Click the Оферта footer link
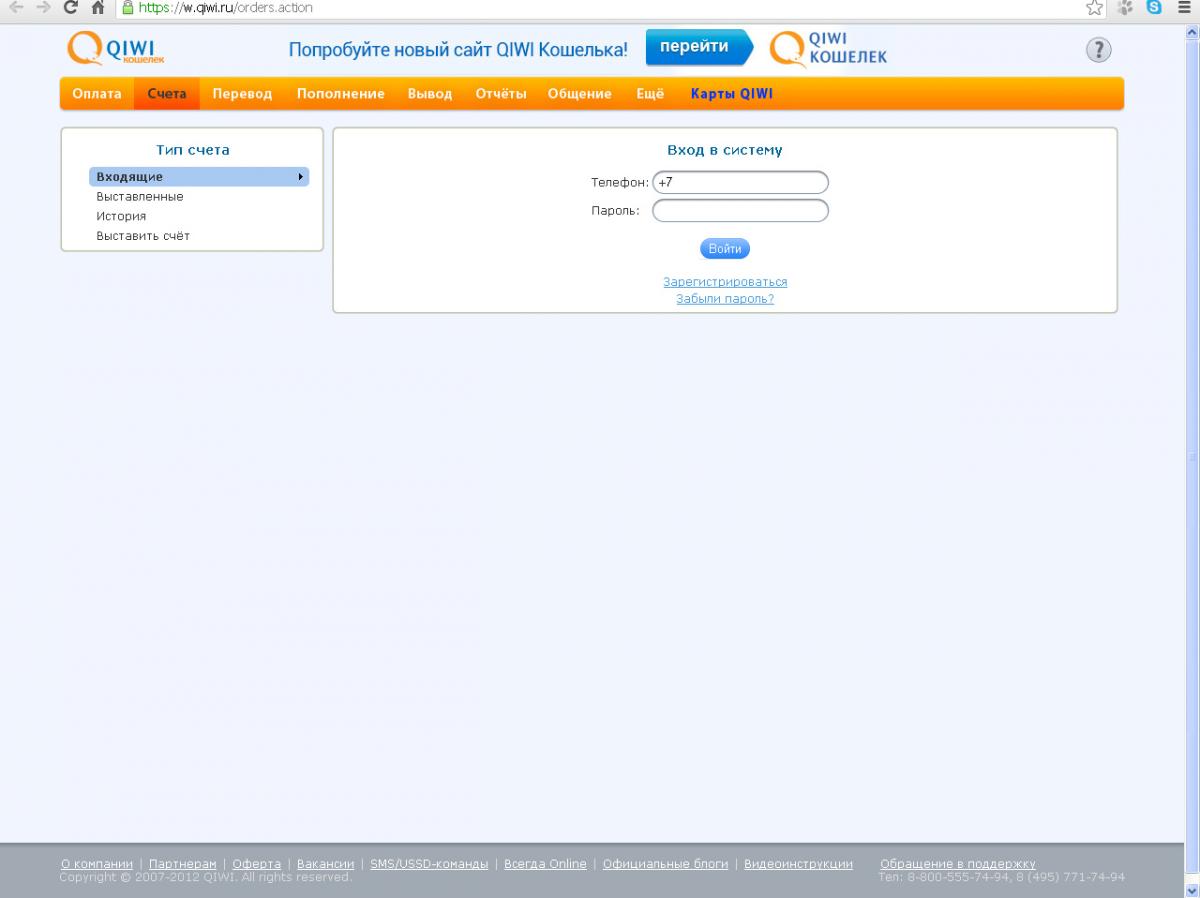Screen dimensions: 1200x898 tap(257, 864)
